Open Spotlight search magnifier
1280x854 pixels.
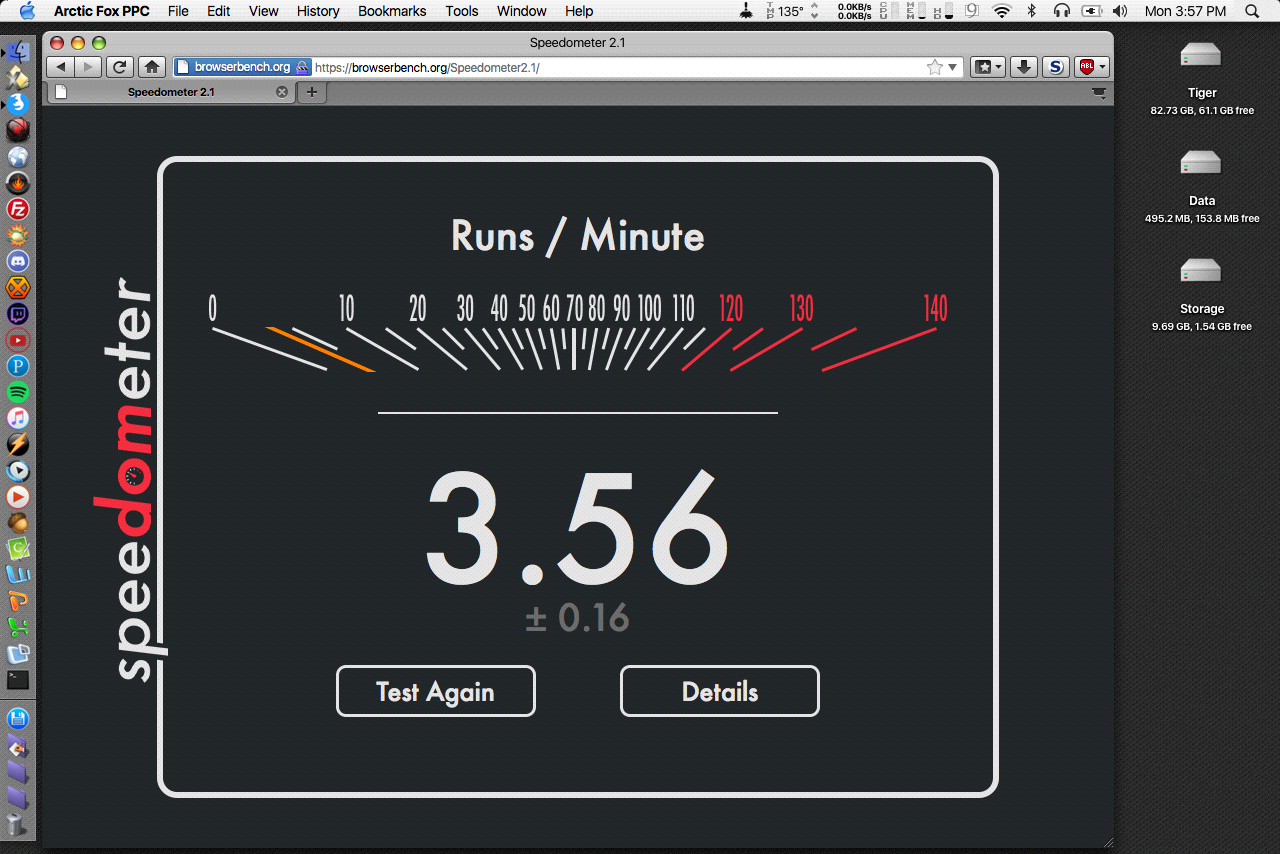pos(1252,11)
